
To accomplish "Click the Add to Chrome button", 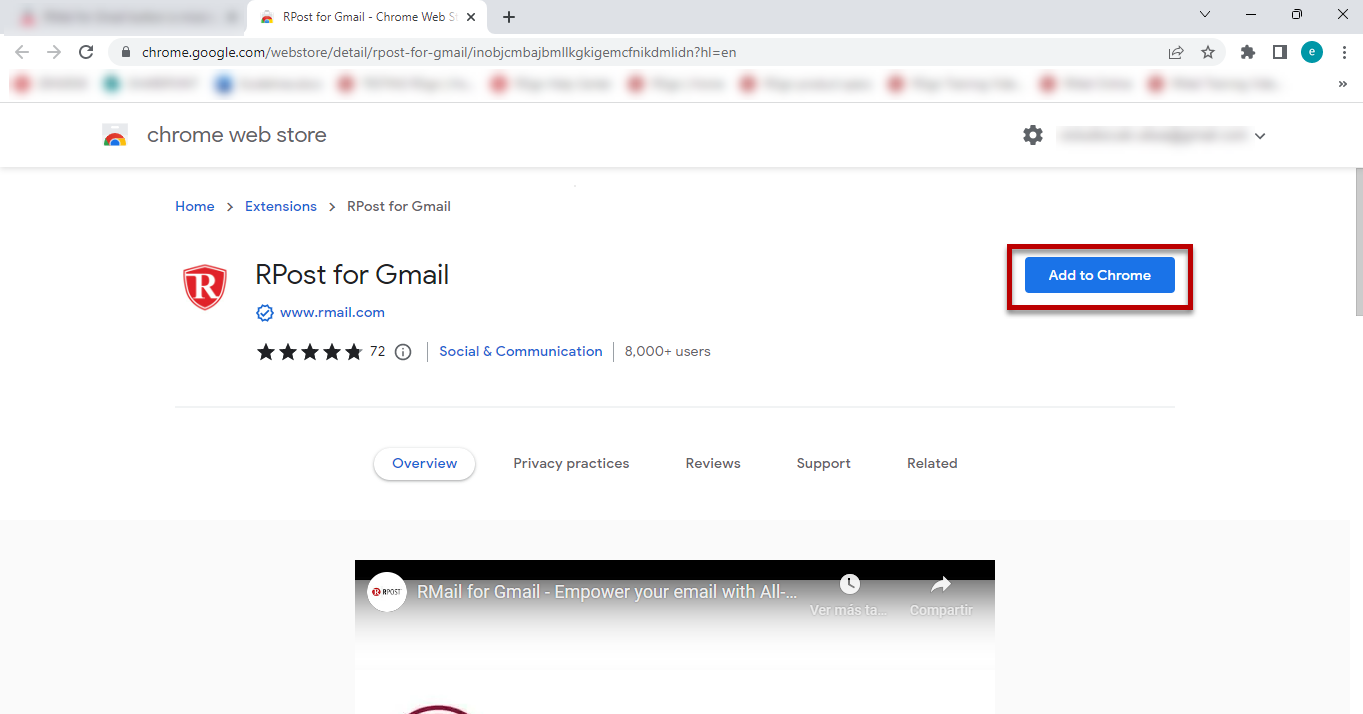I will pyautogui.click(x=1099, y=275).
